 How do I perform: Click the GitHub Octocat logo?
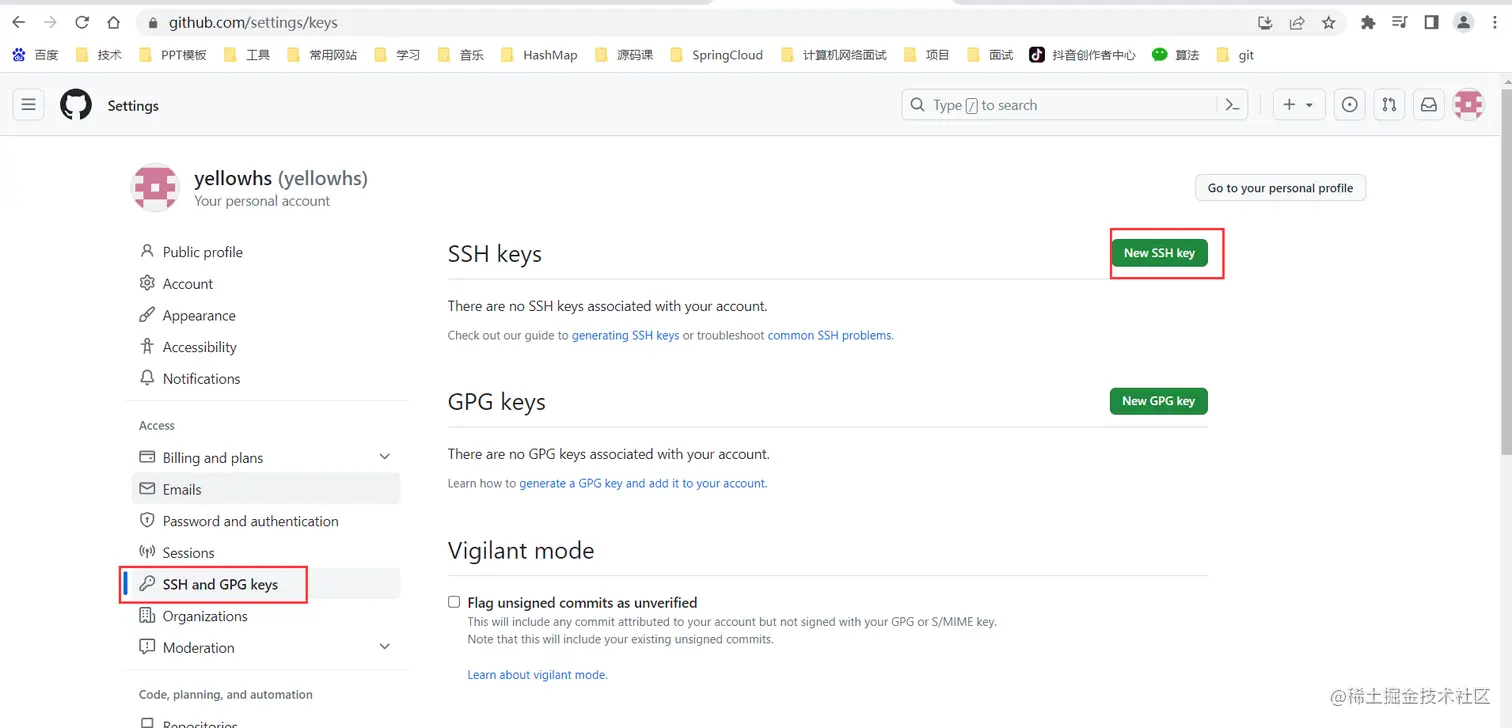(76, 105)
